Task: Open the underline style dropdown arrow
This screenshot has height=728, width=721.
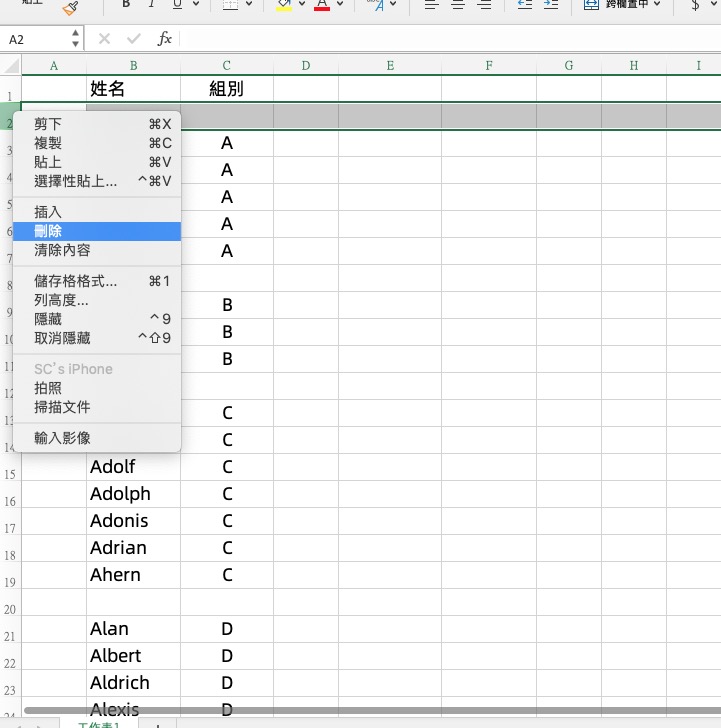Action: click(x=196, y=4)
